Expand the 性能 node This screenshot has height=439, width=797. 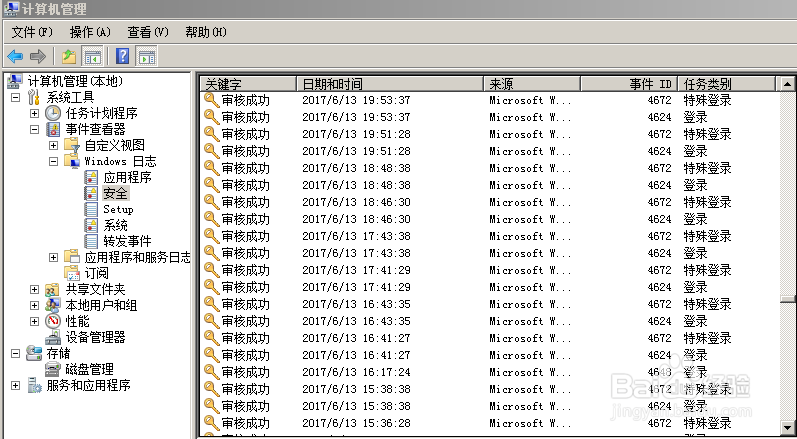[x=34, y=322]
